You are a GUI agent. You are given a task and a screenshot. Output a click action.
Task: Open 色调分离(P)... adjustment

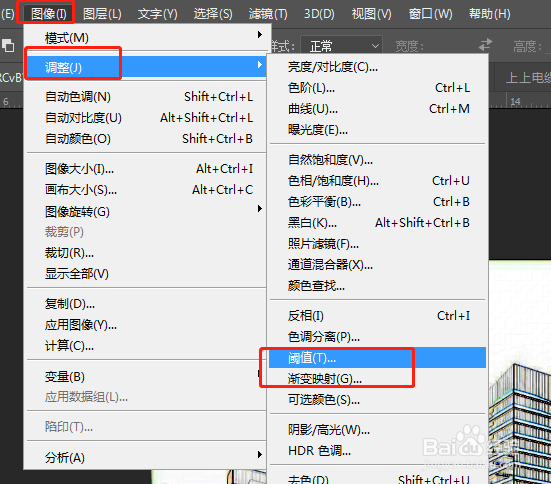coord(378,337)
